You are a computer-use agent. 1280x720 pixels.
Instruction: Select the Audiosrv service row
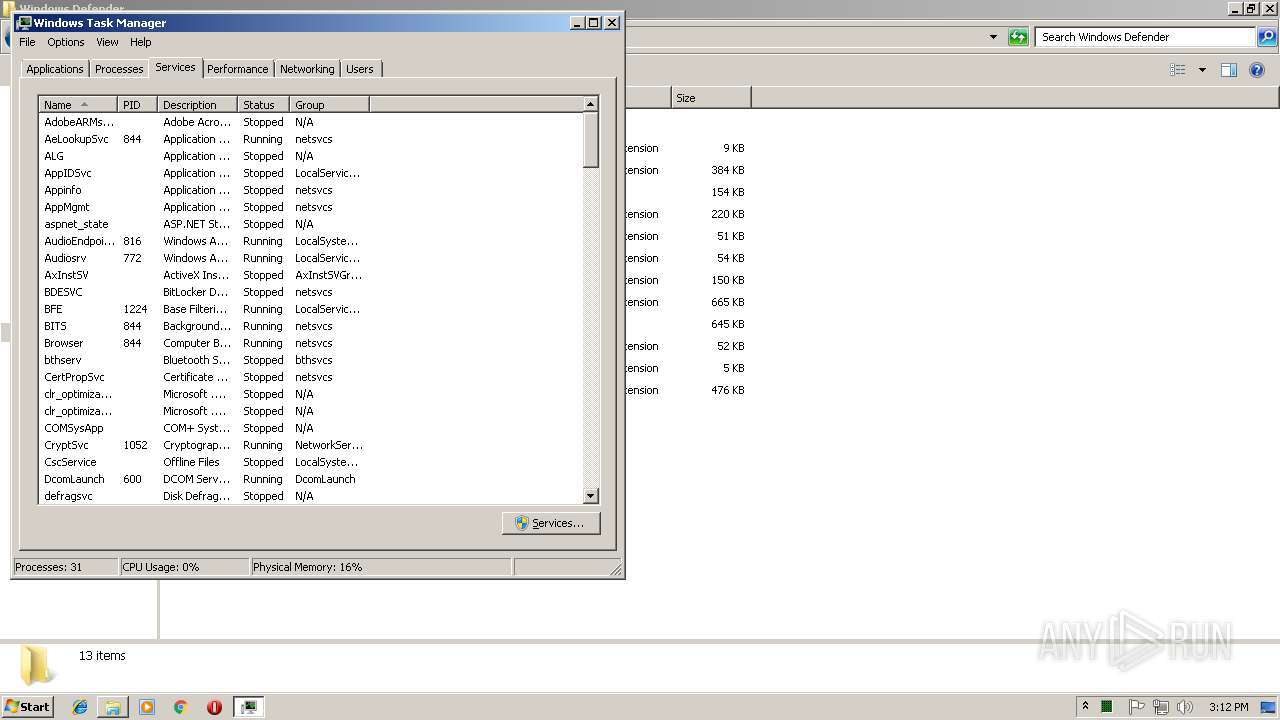click(x=310, y=258)
